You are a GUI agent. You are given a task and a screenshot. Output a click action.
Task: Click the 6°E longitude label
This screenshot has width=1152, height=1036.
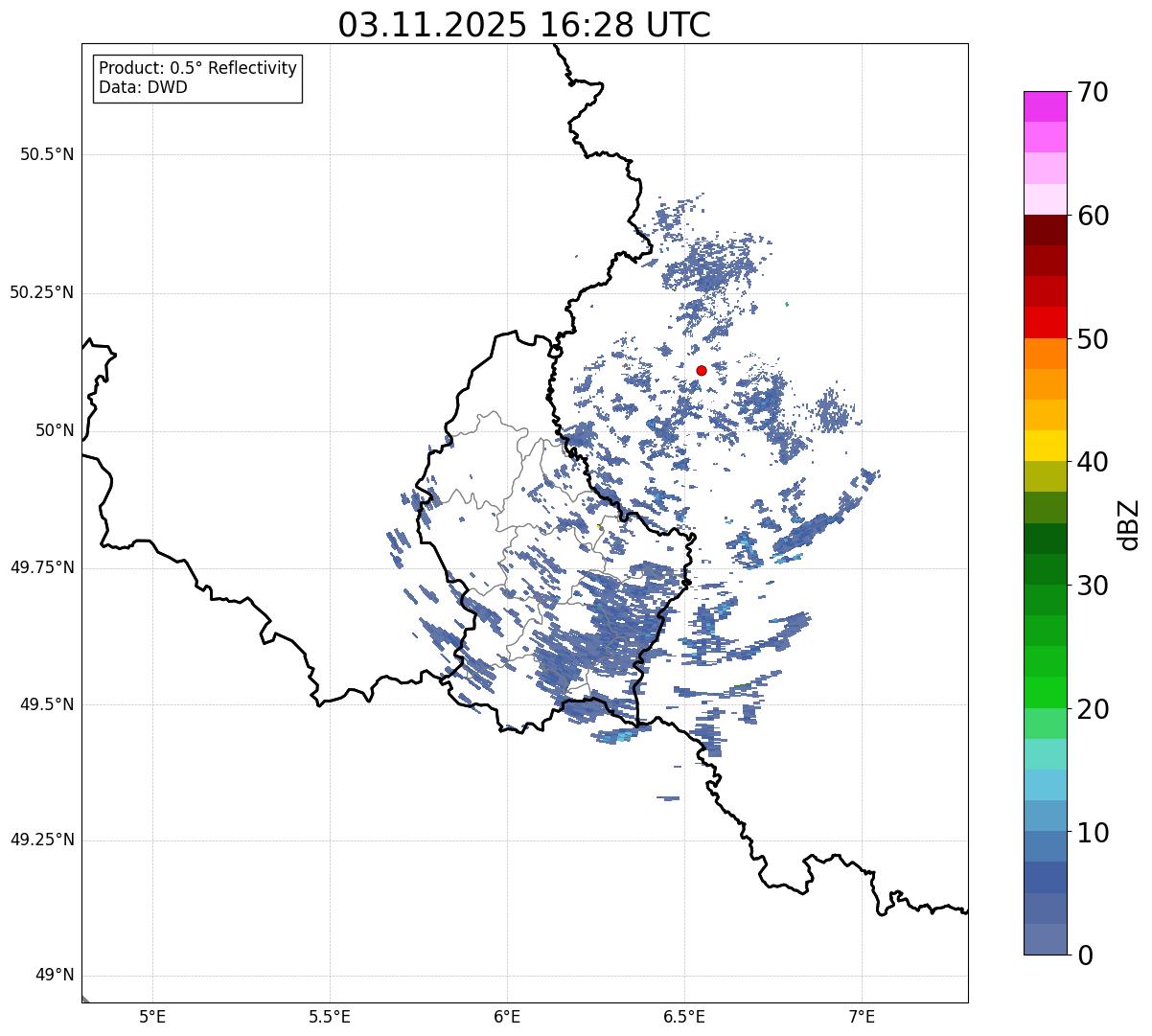click(x=507, y=1016)
